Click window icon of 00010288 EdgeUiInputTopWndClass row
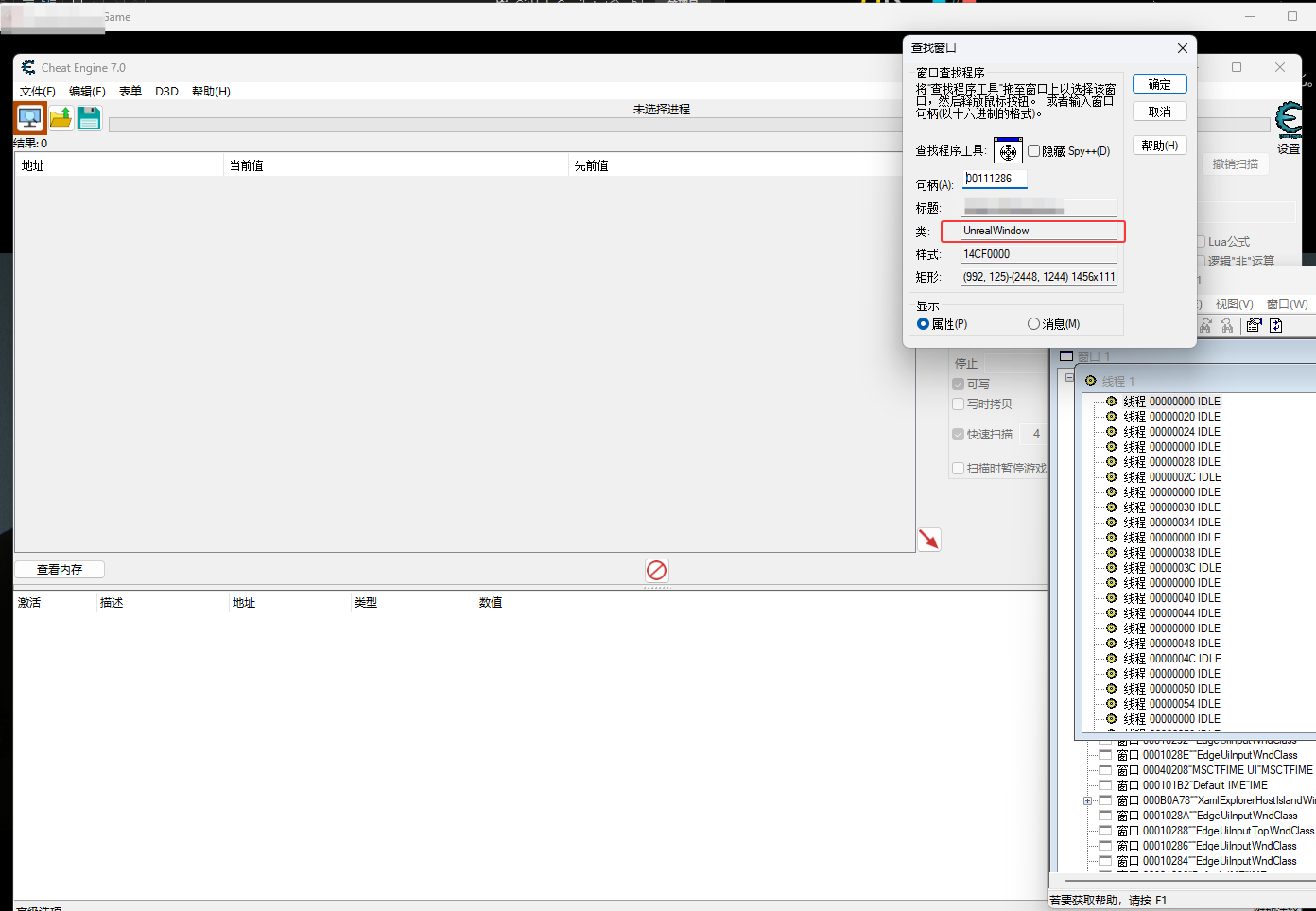1316x911 pixels. (x=1105, y=831)
